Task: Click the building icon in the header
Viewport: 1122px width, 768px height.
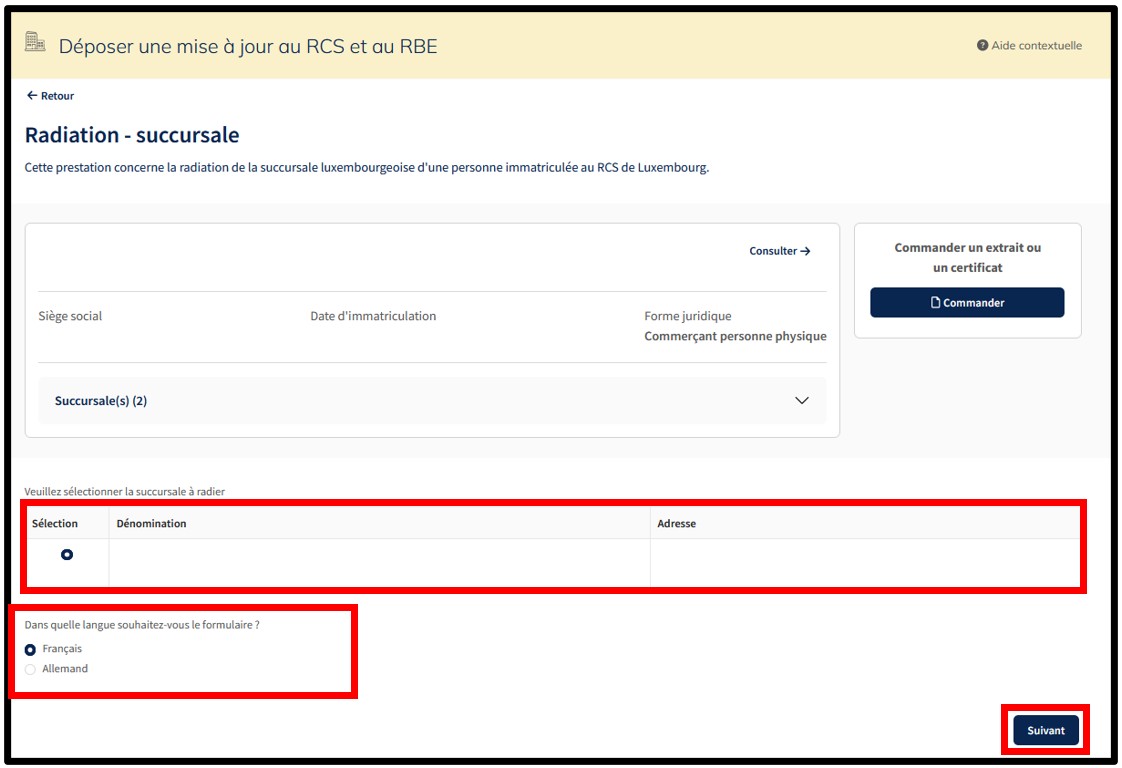Action: tap(35, 43)
